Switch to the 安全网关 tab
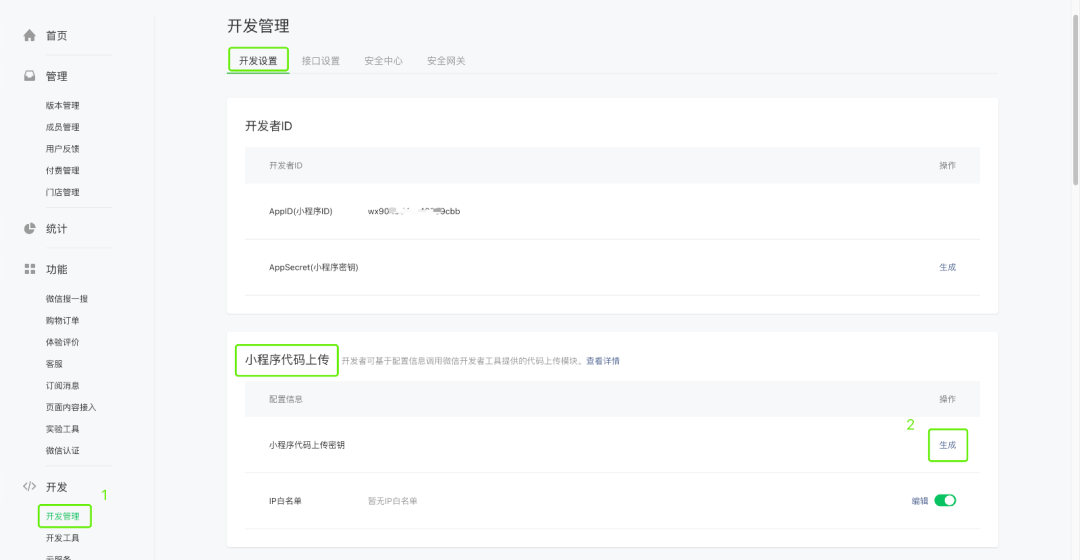This screenshot has height=560, width=1080. click(446, 61)
